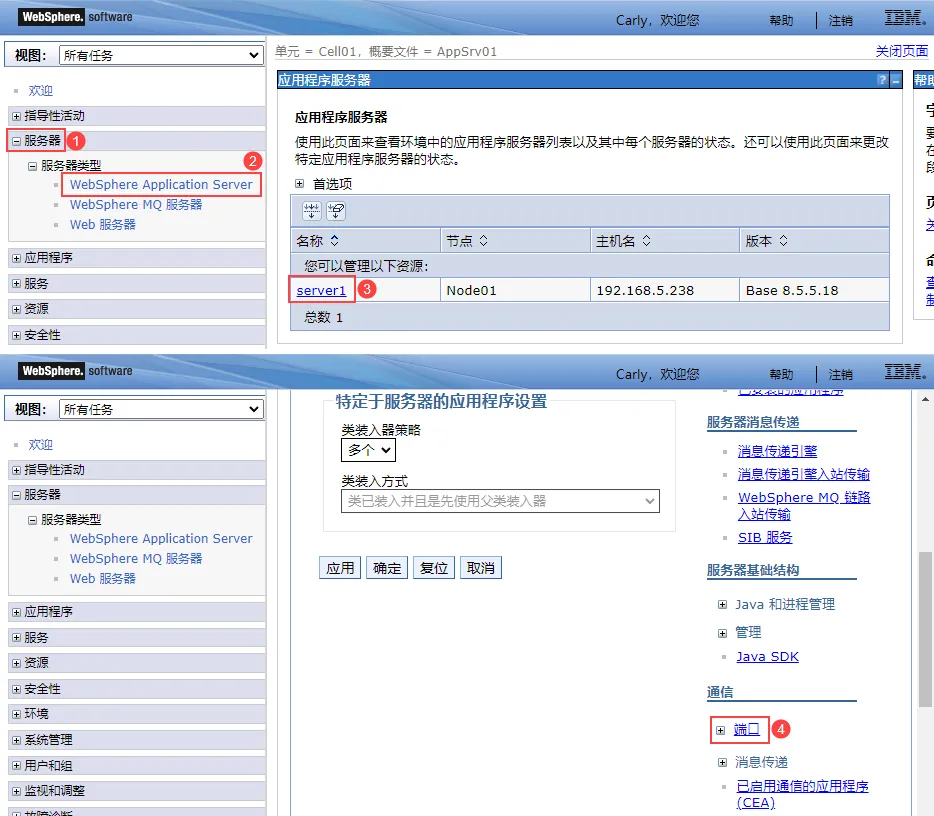The image size is (934, 816).
Task: Expand 应用程序 in upper console tree
Action: click(x=17, y=258)
